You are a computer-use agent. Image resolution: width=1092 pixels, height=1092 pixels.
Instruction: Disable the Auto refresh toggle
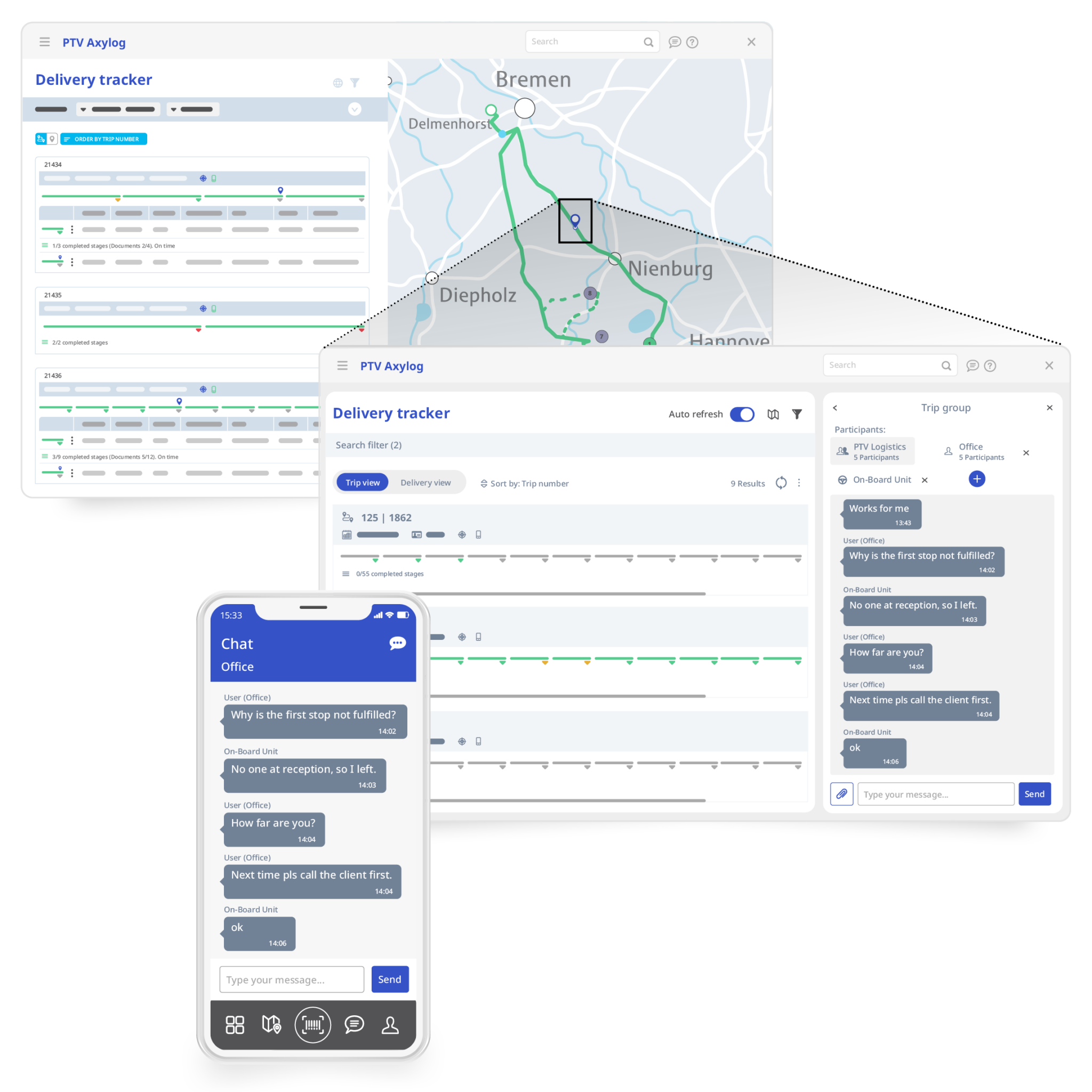[x=742, y=414]
